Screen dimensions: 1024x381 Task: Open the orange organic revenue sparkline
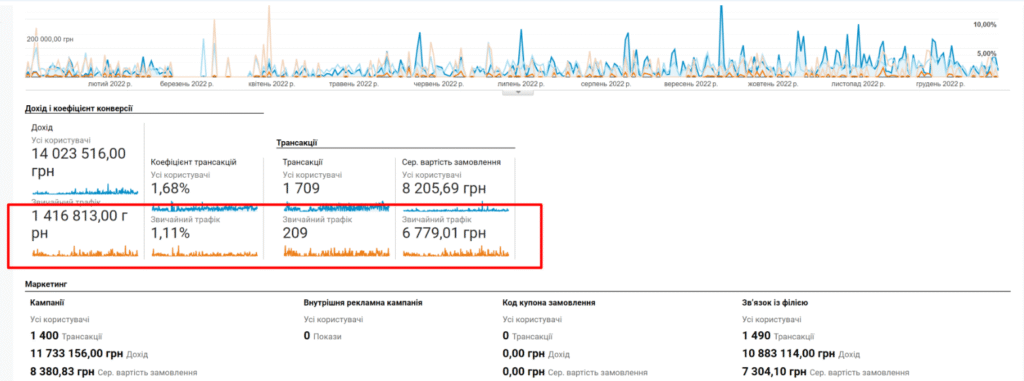pos(85,251)
